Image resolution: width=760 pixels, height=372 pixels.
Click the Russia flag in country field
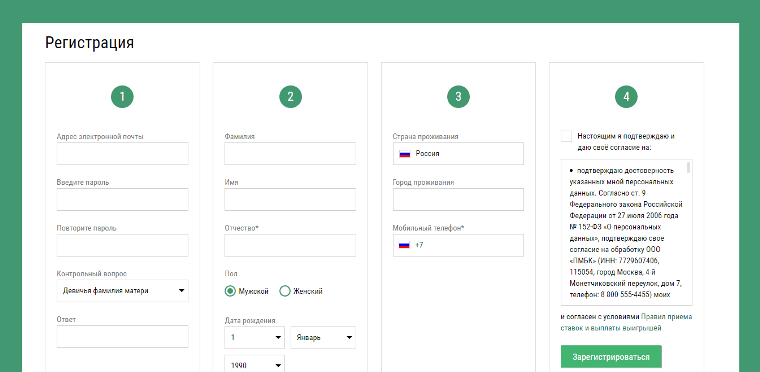coord(405,154)
